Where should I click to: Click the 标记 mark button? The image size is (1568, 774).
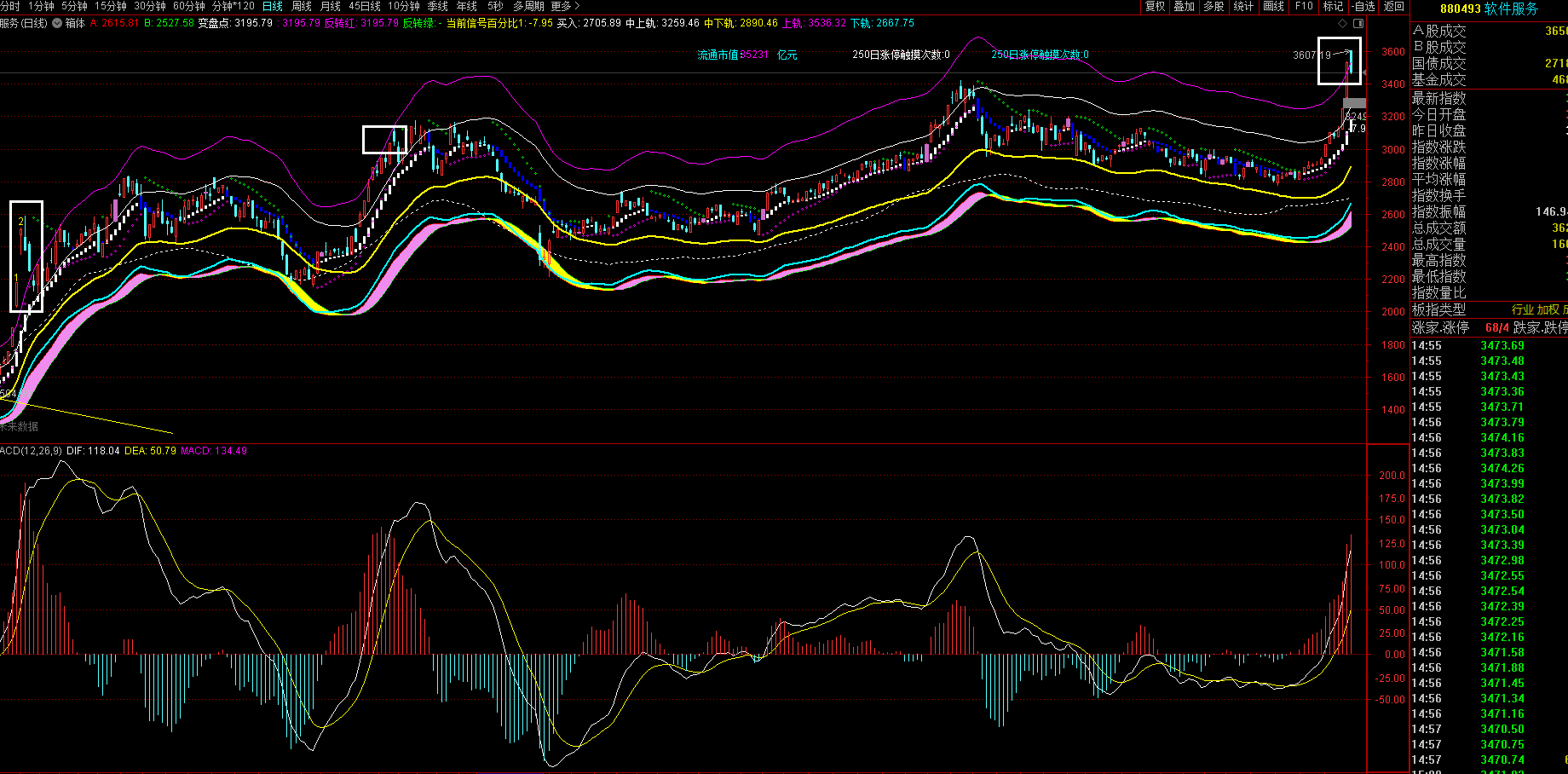(1333, 7)
